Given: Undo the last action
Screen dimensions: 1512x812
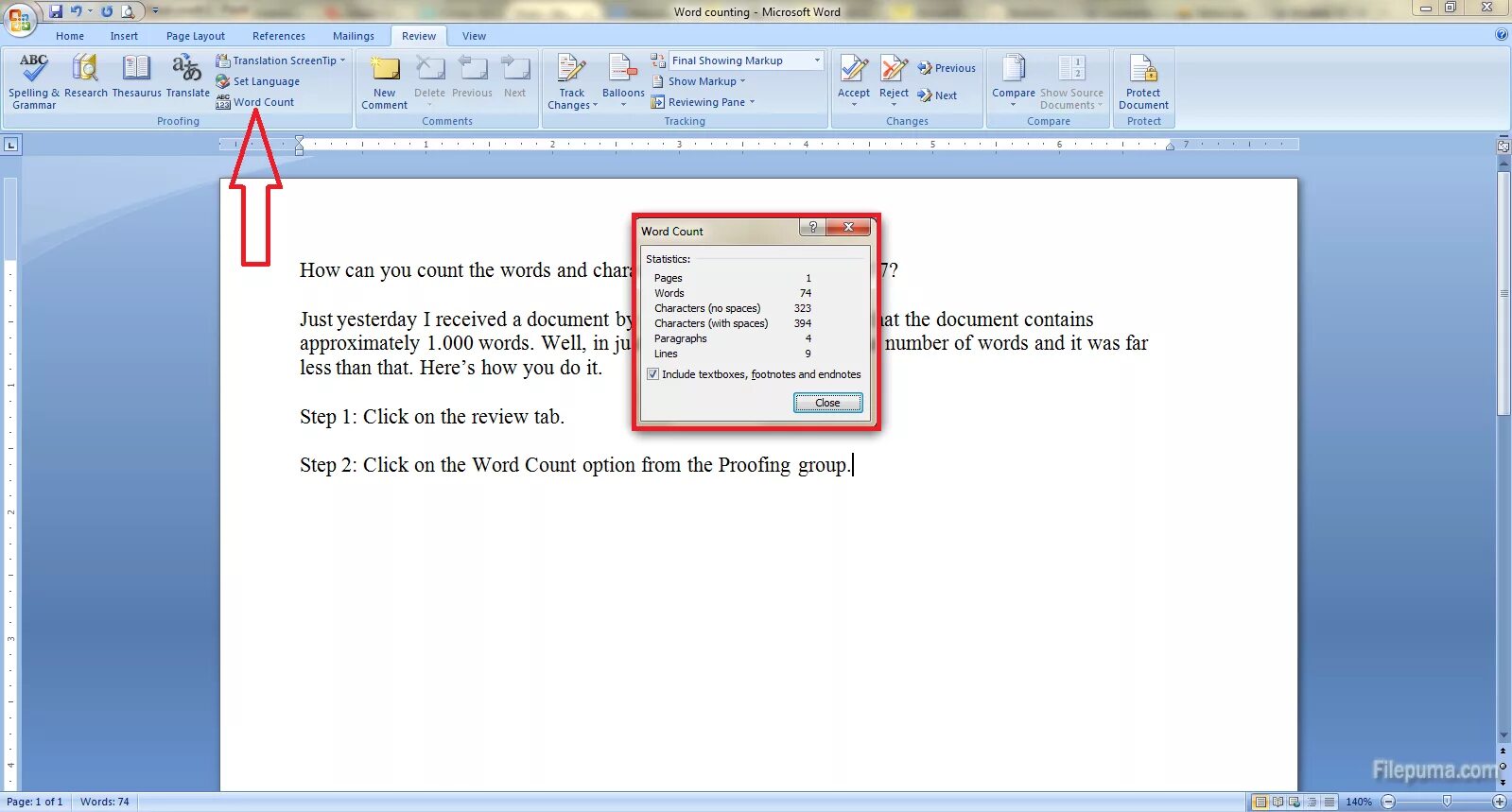Looking at the screenshot, I should coord(76,11).
